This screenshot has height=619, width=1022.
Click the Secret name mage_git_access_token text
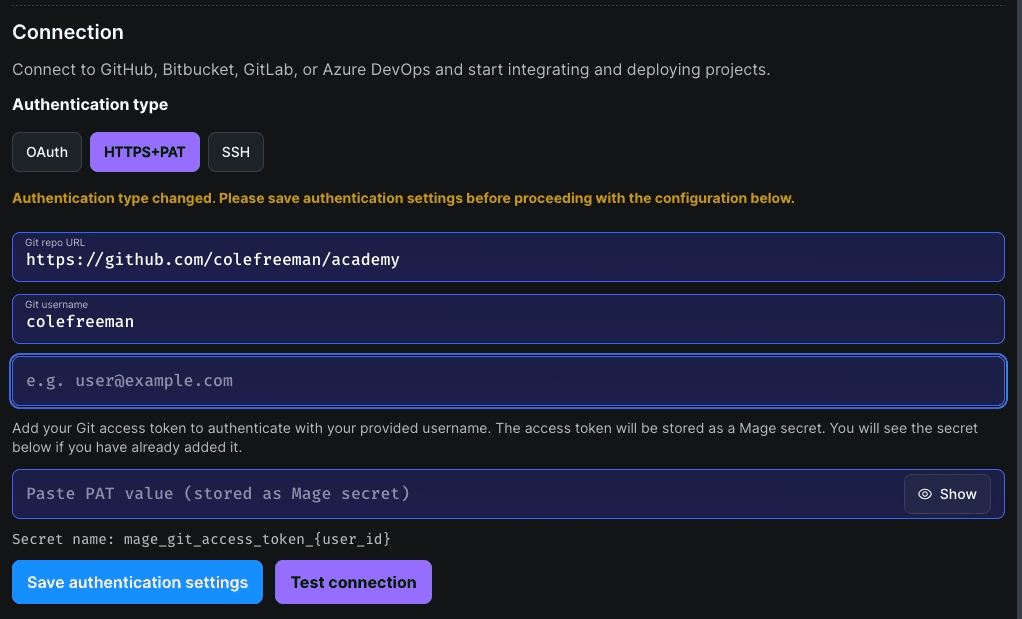pos(201,539)
